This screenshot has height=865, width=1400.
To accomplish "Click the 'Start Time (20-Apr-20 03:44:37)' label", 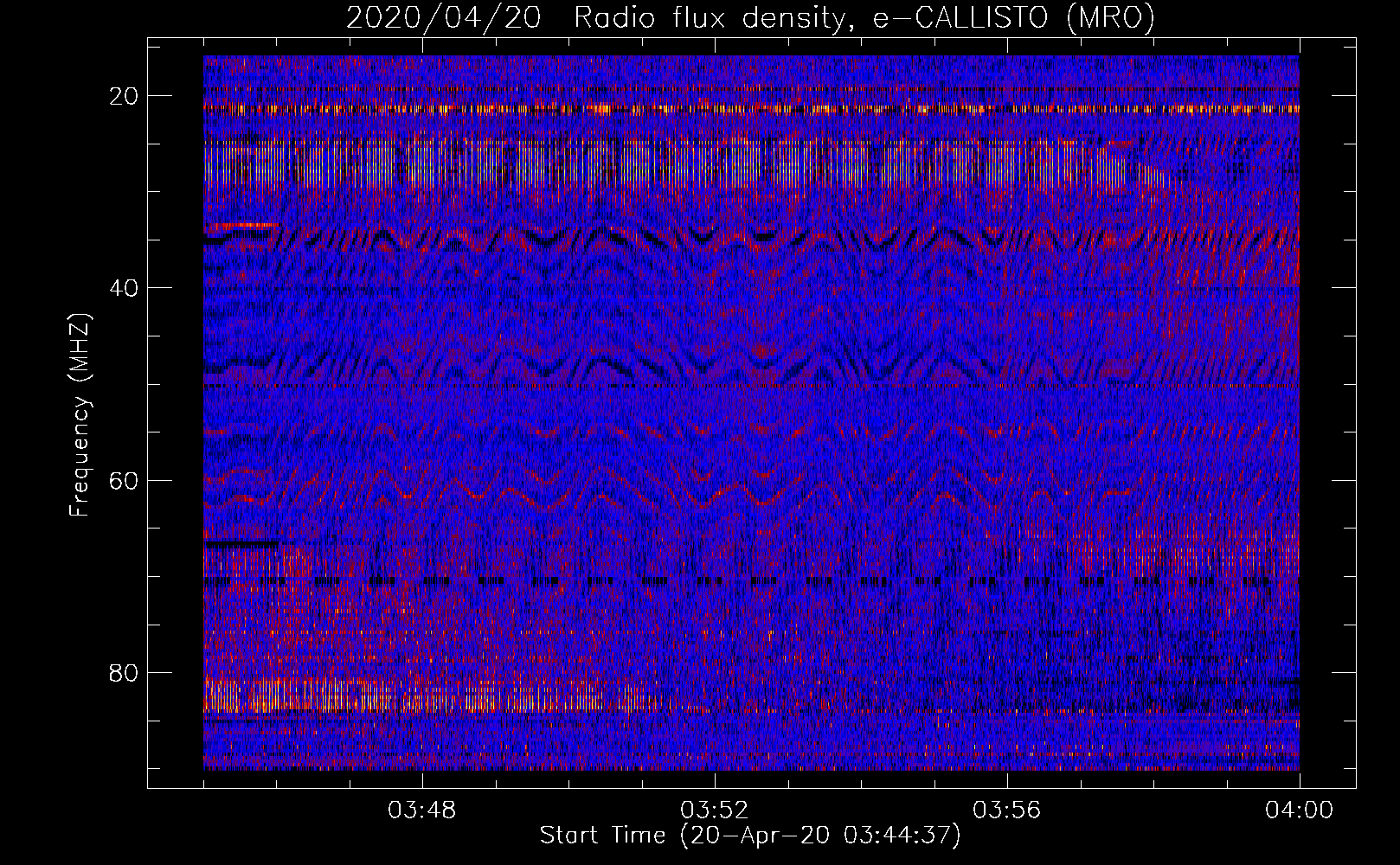I will point(750,836).
